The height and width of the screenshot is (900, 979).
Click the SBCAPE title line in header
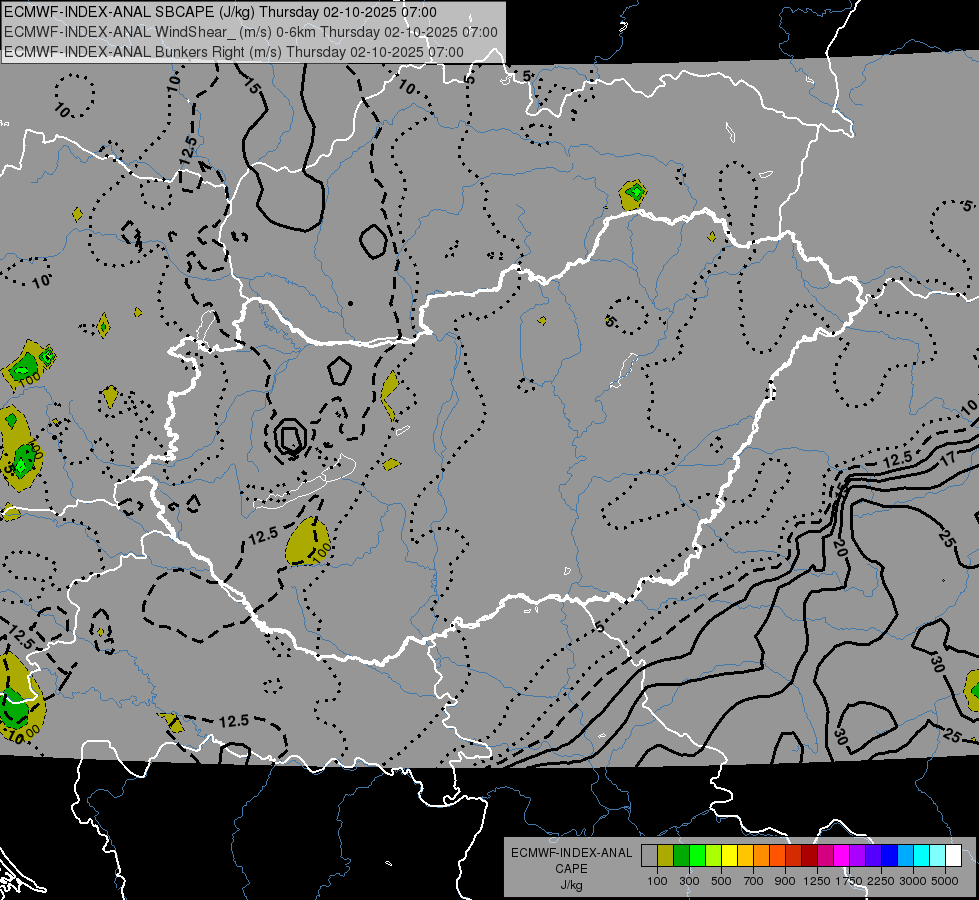click(220, 12)
